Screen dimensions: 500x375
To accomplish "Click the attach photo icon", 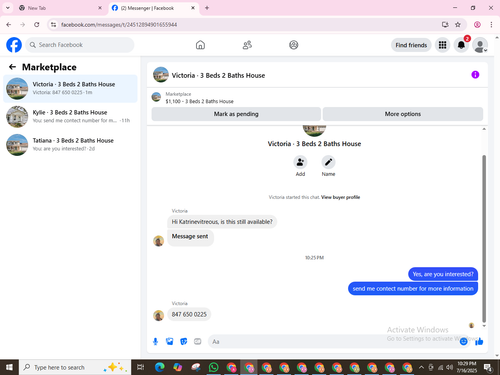I will pos(170,341).
